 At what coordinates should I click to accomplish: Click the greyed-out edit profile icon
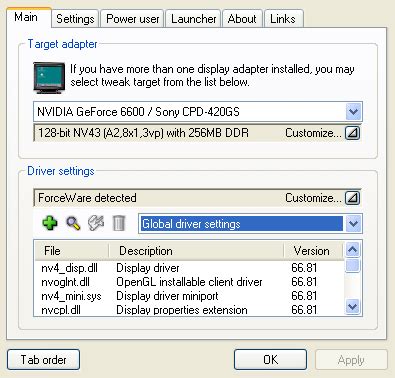tap(96, 223)
